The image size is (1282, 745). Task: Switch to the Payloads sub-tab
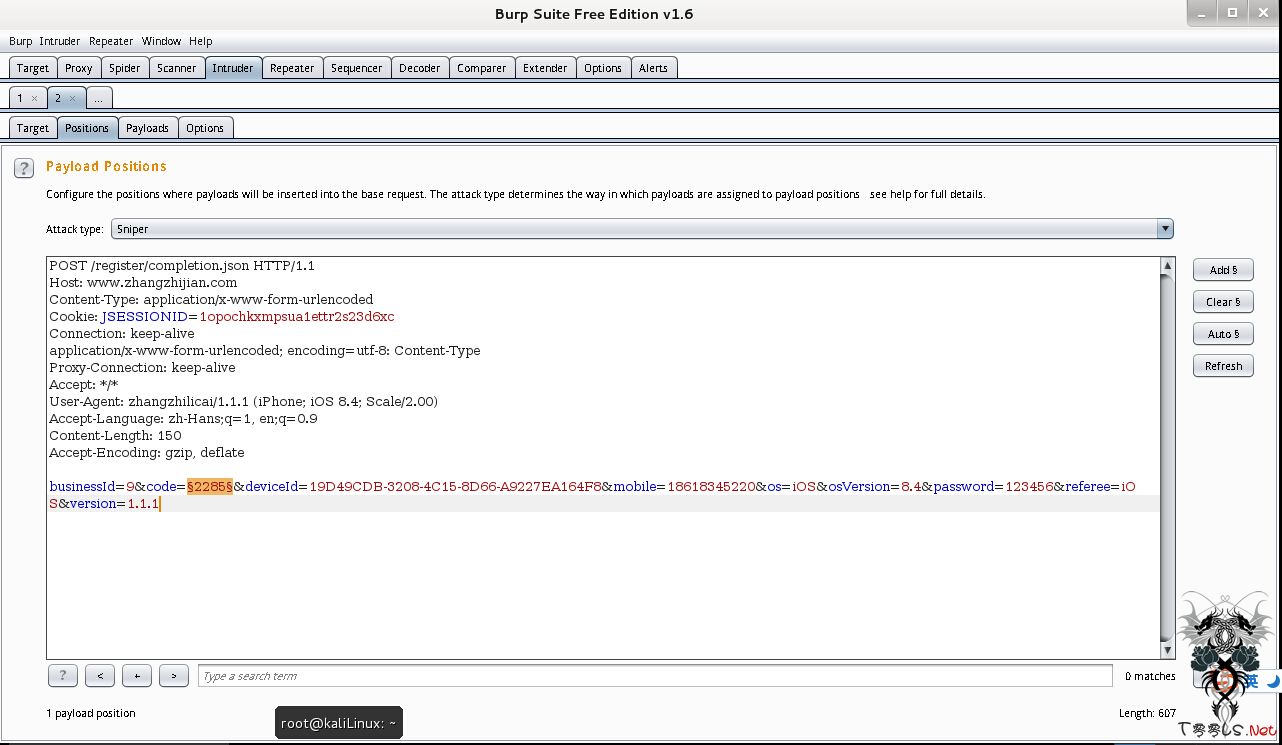147,128
